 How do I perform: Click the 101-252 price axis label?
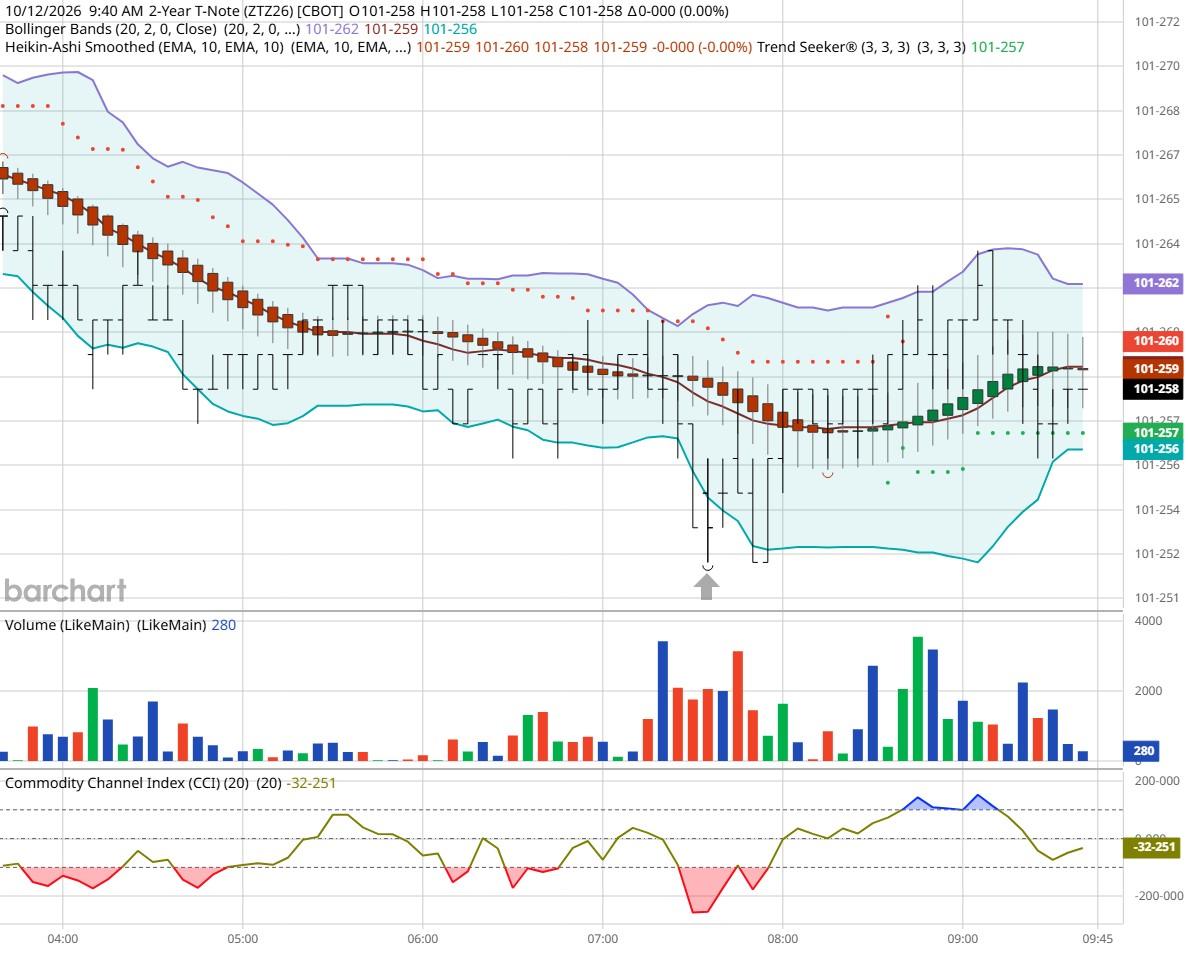point(1157,554)
